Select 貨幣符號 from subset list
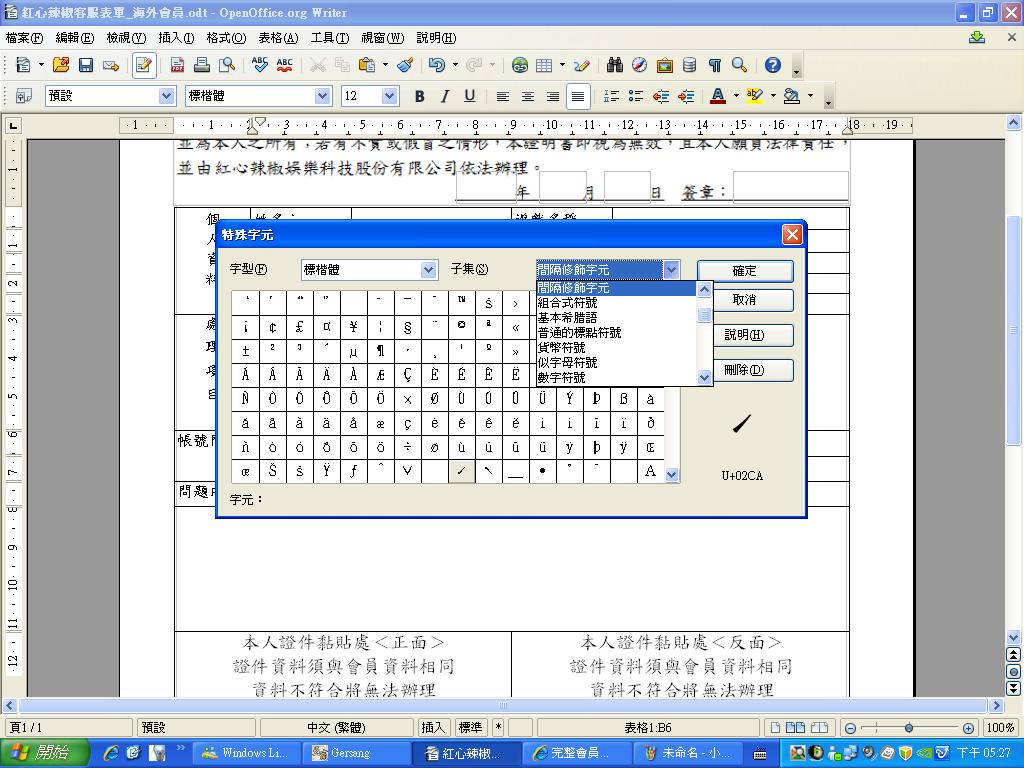Viewport: 1024px width, 768px height. tap(561, 347)
